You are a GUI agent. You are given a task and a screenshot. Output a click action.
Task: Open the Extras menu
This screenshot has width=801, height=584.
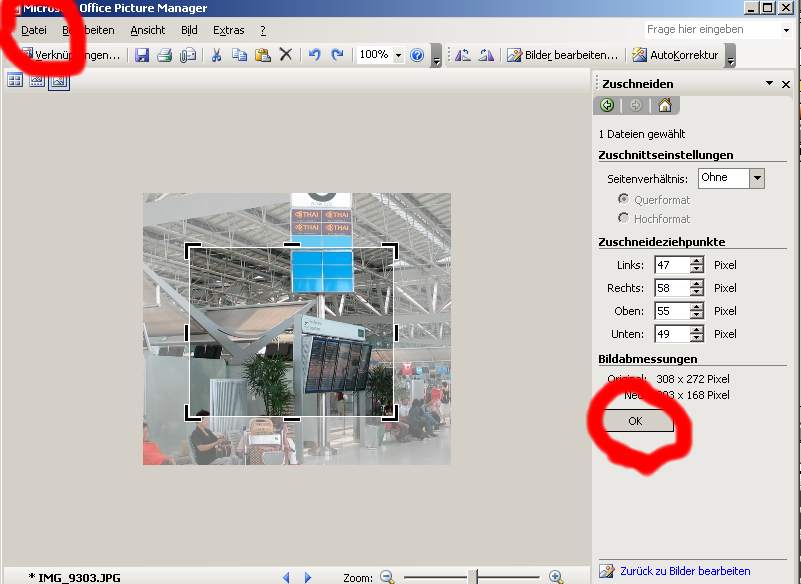[x=228, y=30]
